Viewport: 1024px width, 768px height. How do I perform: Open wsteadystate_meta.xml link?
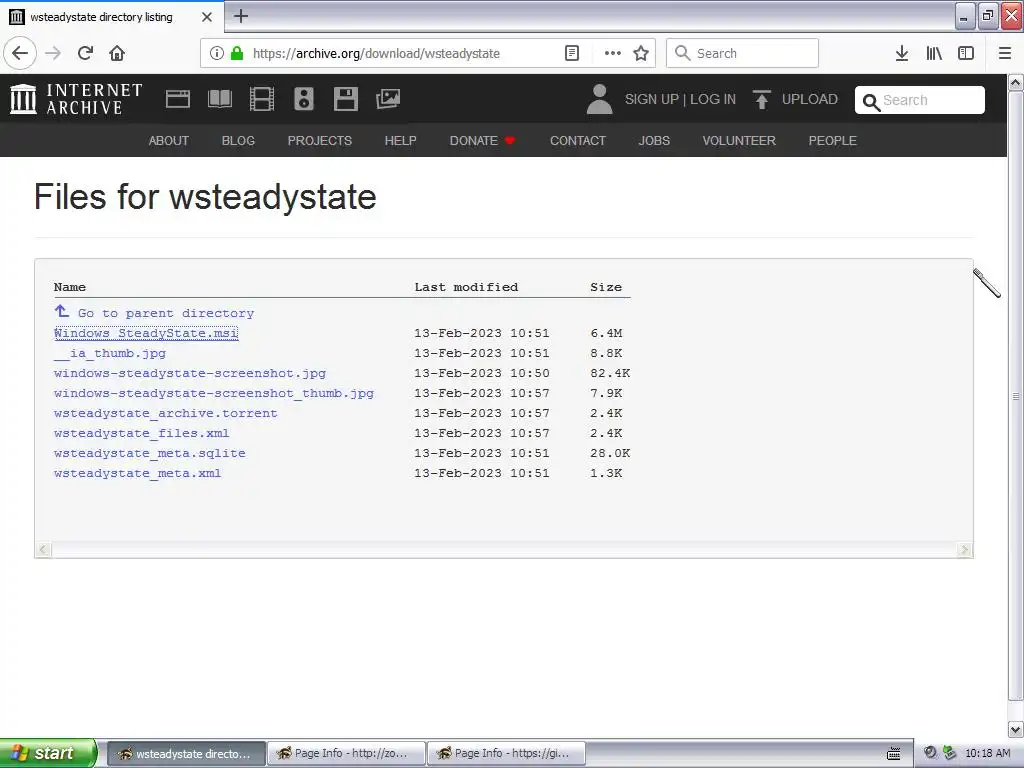[x=137, y=473]
